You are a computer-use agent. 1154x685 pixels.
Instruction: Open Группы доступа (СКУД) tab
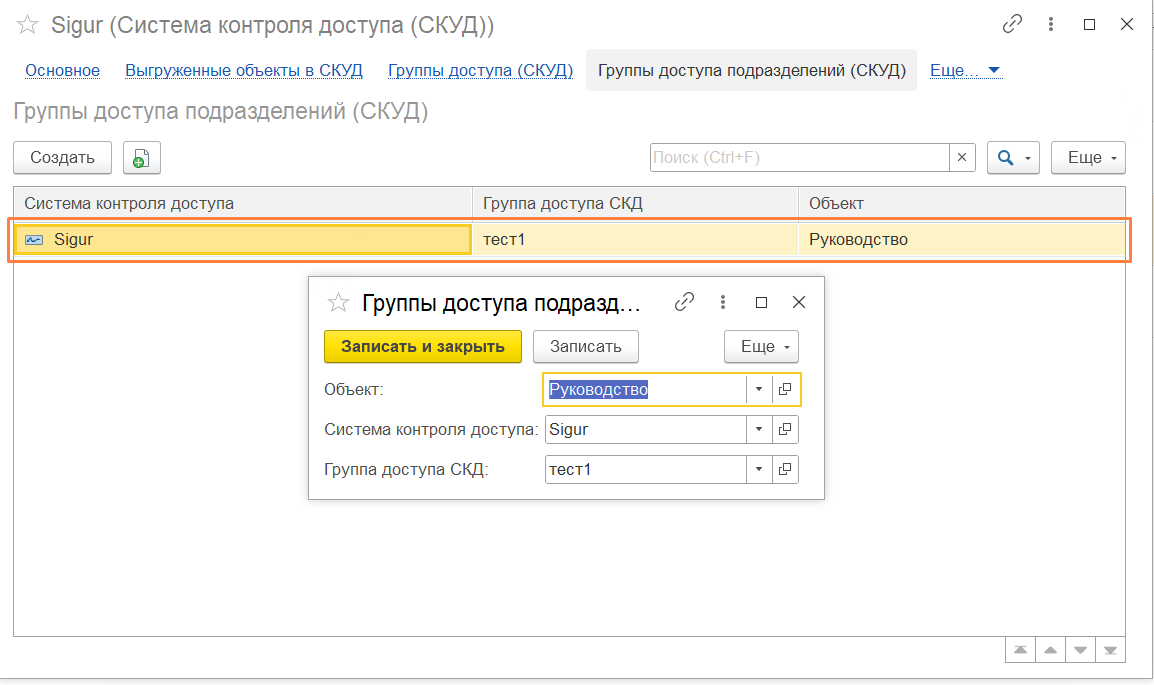click(480, 71)
